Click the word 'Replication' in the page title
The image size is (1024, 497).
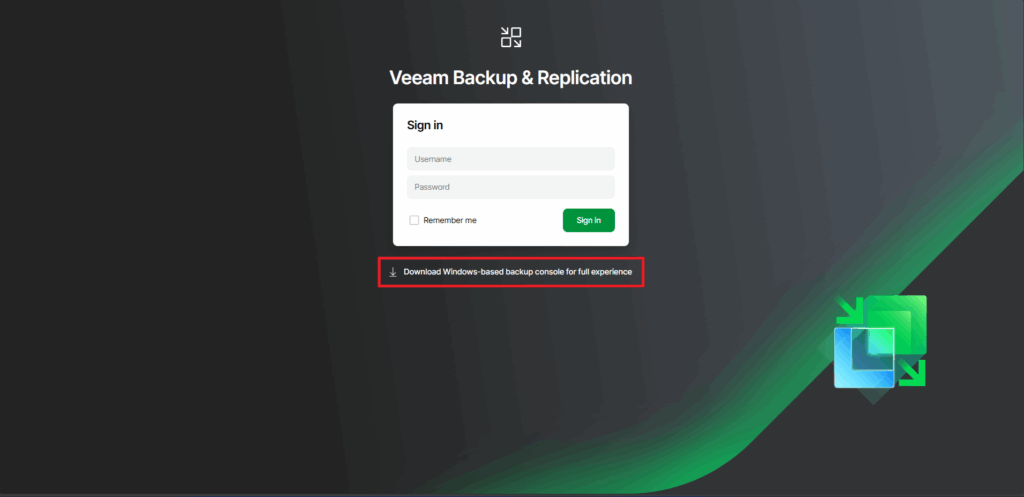584,78
